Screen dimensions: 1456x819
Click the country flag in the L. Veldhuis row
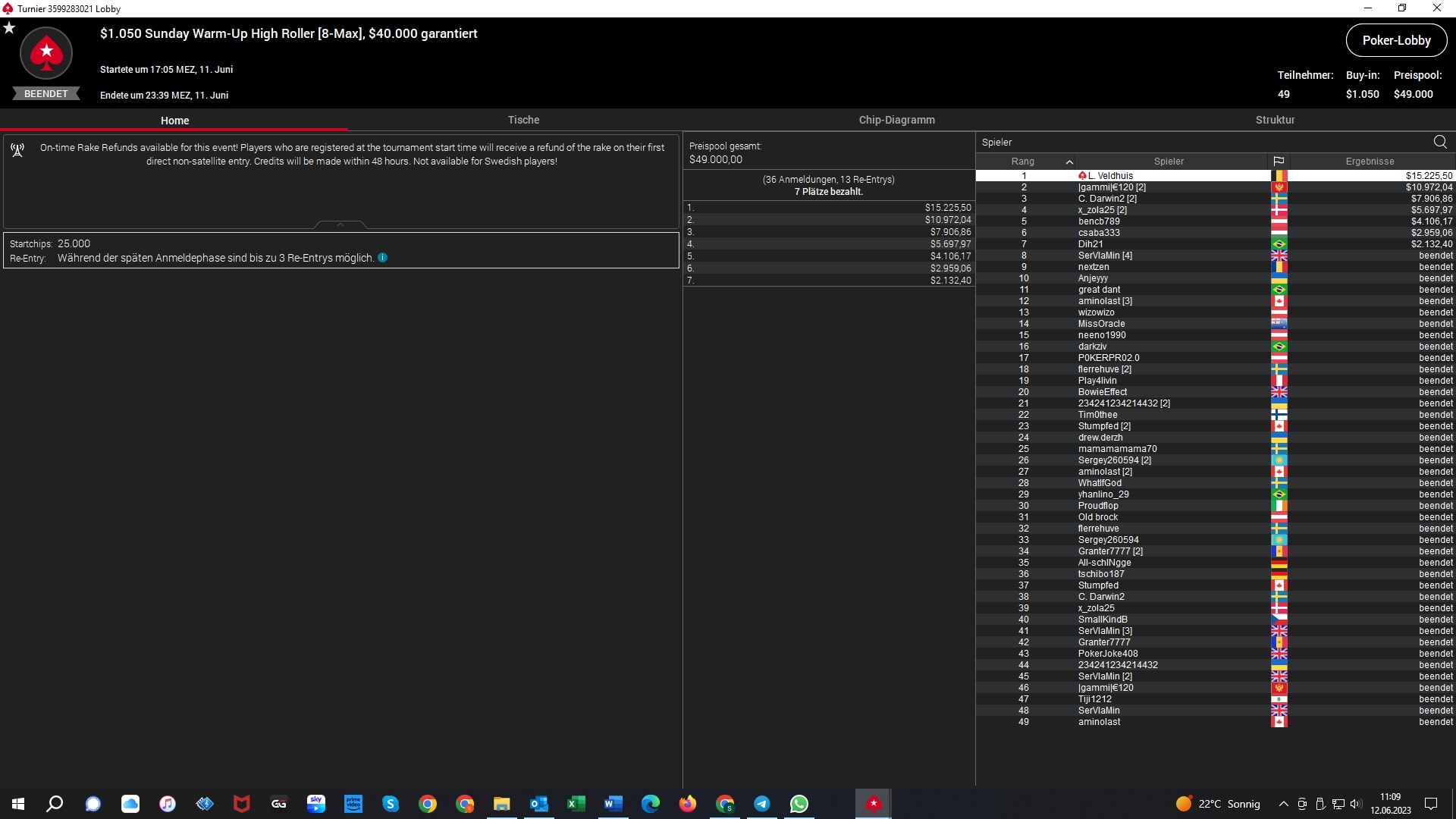click(1279, 175)
